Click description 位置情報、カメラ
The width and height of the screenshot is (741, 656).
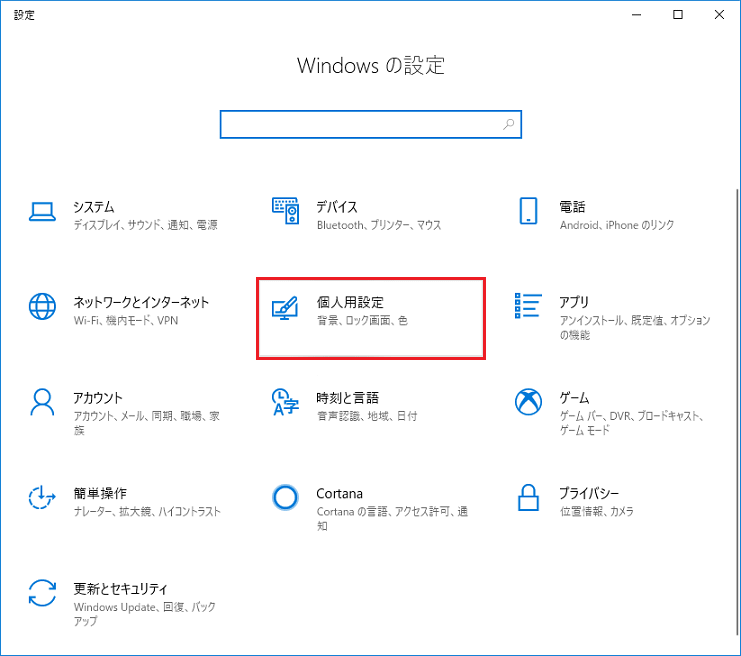pyautogui.click(x=597, y=511)
